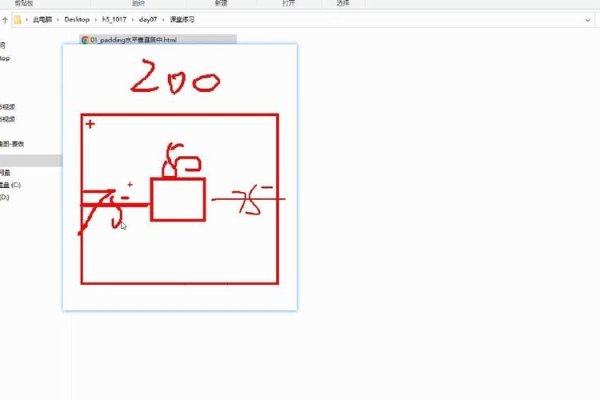
Task: Expand the chevron before 此电脑 in the address bar
Action: tap(27, 19)
